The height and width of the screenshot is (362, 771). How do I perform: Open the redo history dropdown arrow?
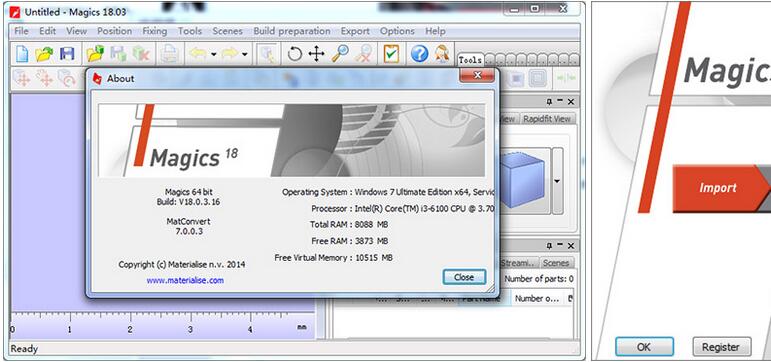pos(244,54)
